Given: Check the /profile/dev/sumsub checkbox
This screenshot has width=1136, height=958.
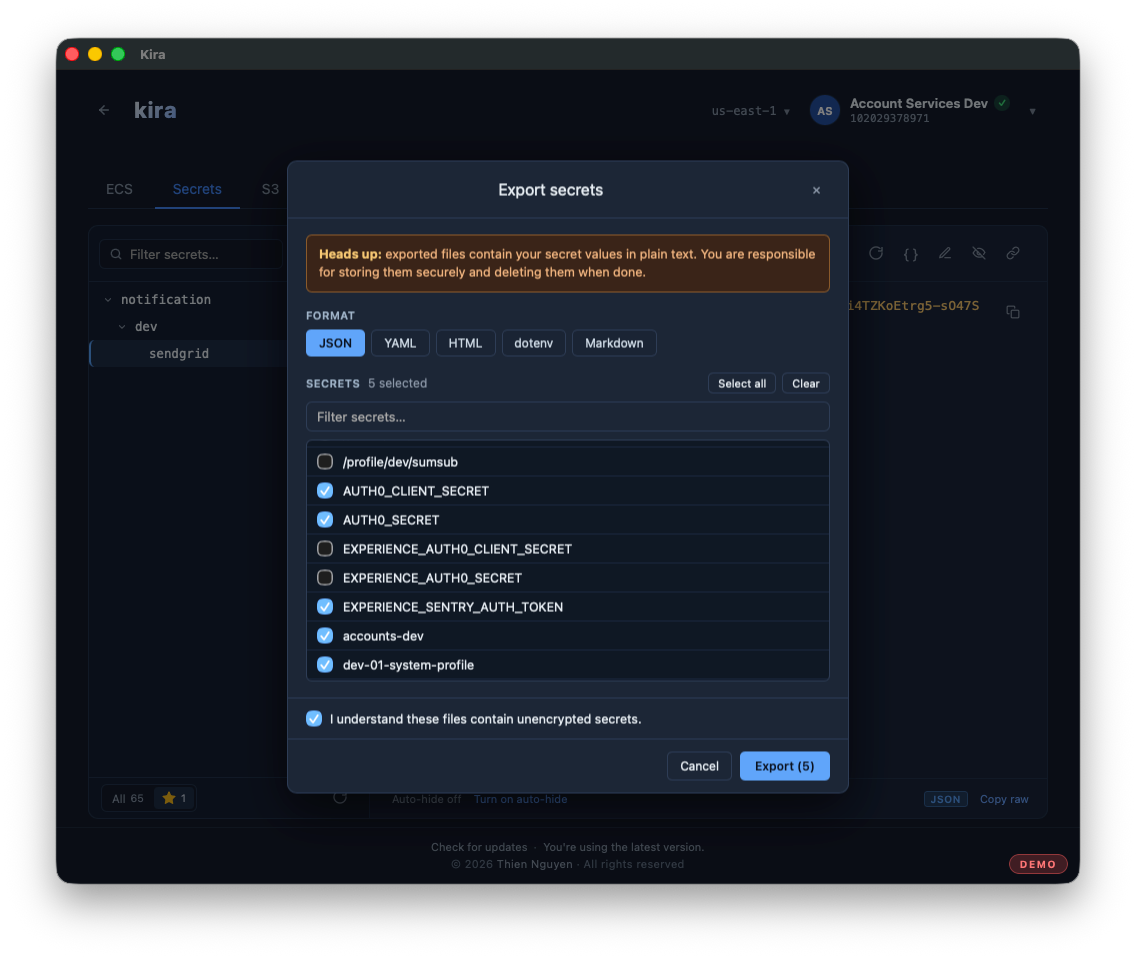Looking at the screenshot, I should coord(325,462).
